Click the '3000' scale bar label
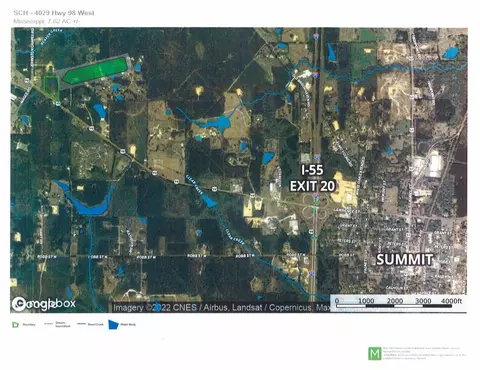480x370 pixels. (x=423, y=301)
